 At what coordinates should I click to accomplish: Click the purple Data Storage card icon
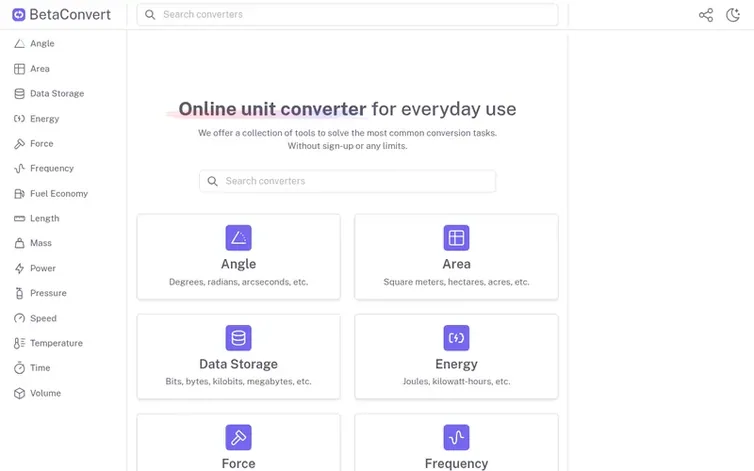pyautogui.click(x=239, y=338)
